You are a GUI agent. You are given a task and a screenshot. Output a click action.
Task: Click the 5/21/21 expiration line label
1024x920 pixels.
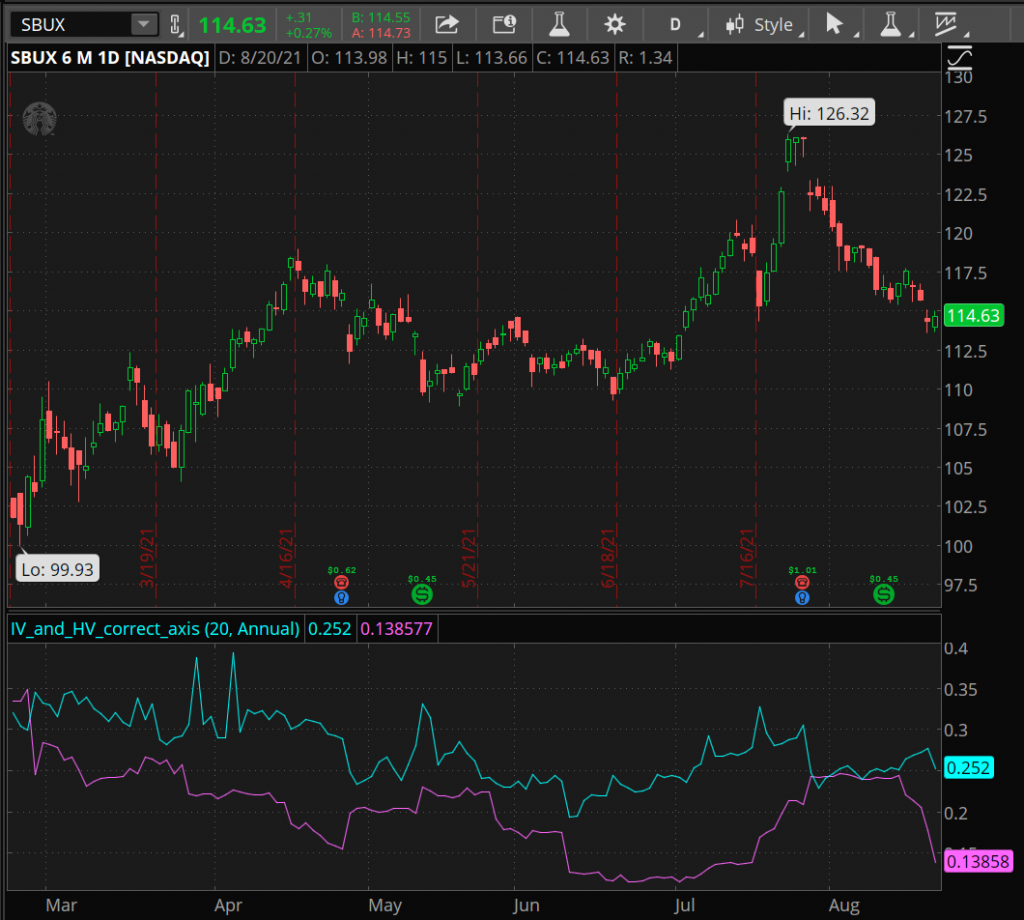(x=470, y=558)
